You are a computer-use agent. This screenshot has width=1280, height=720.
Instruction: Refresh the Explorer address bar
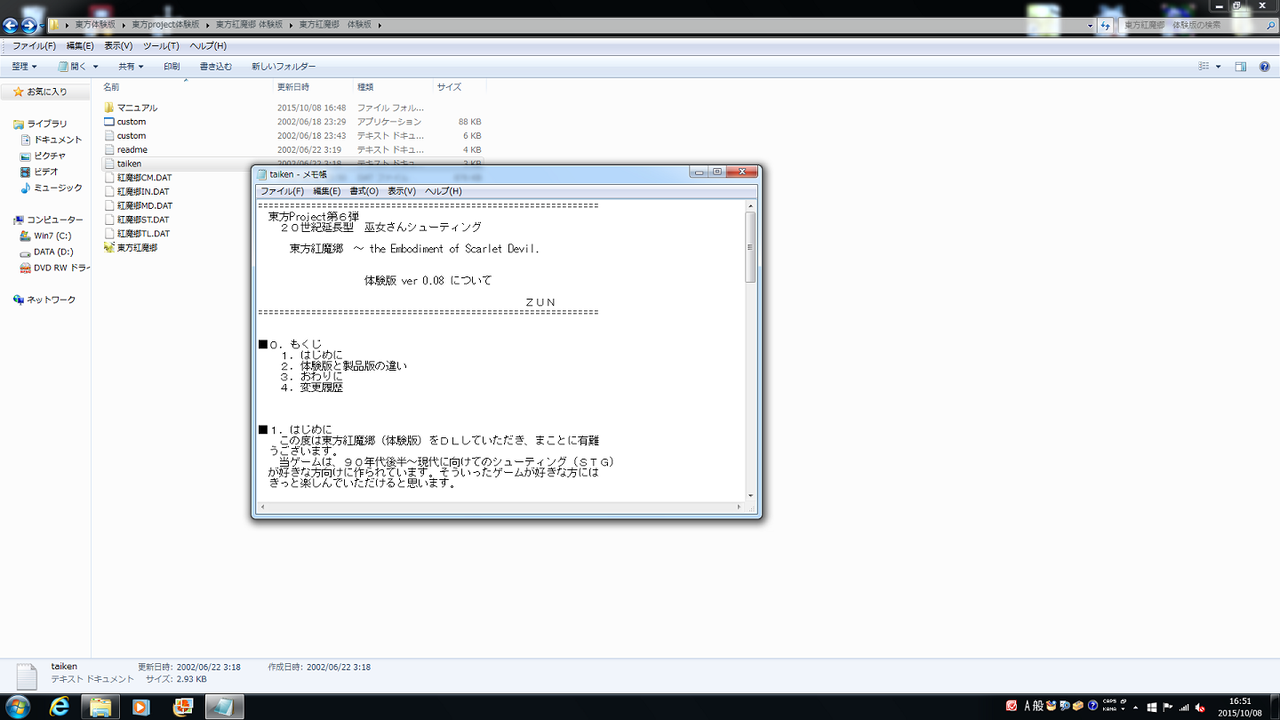pyautogui.click(x=1106, y=24)
